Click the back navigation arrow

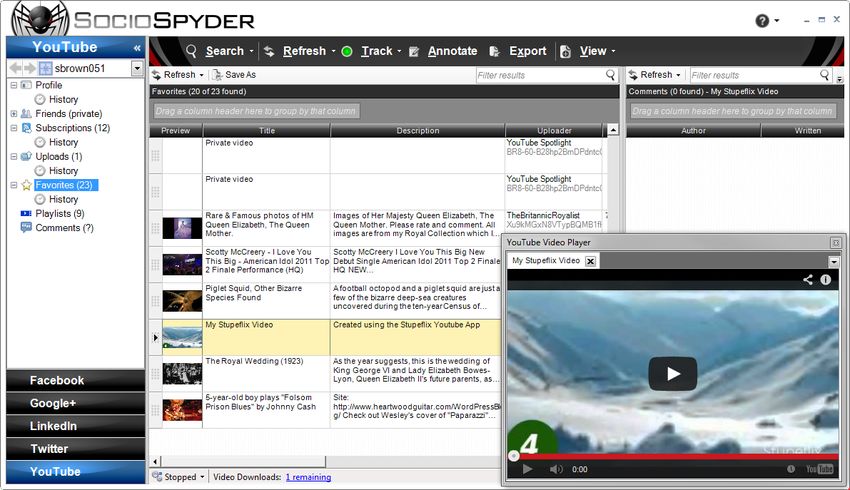tap(15, 68)
